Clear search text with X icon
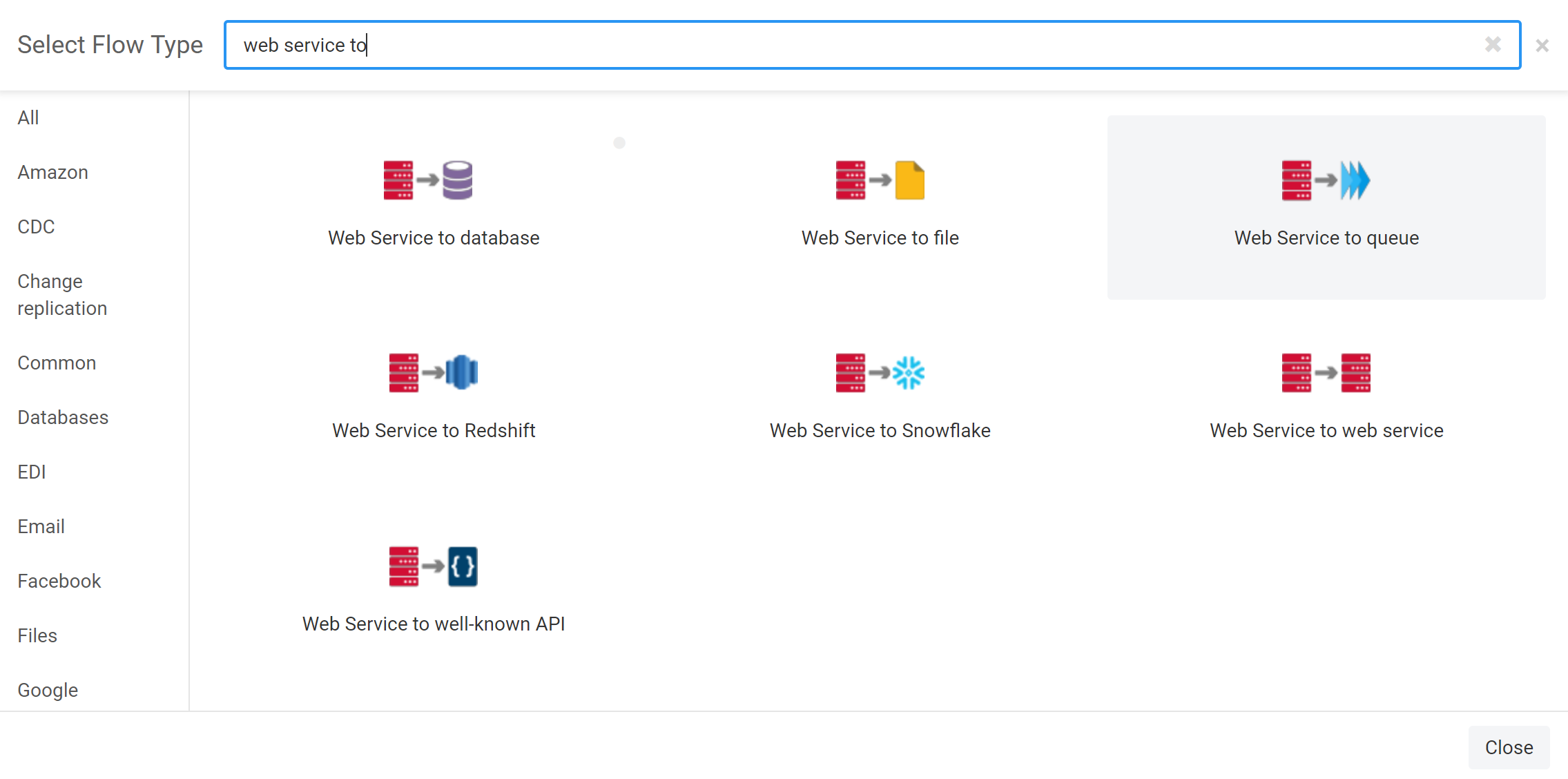This screenshot has height=779, width=1568. coord(1493,45)
